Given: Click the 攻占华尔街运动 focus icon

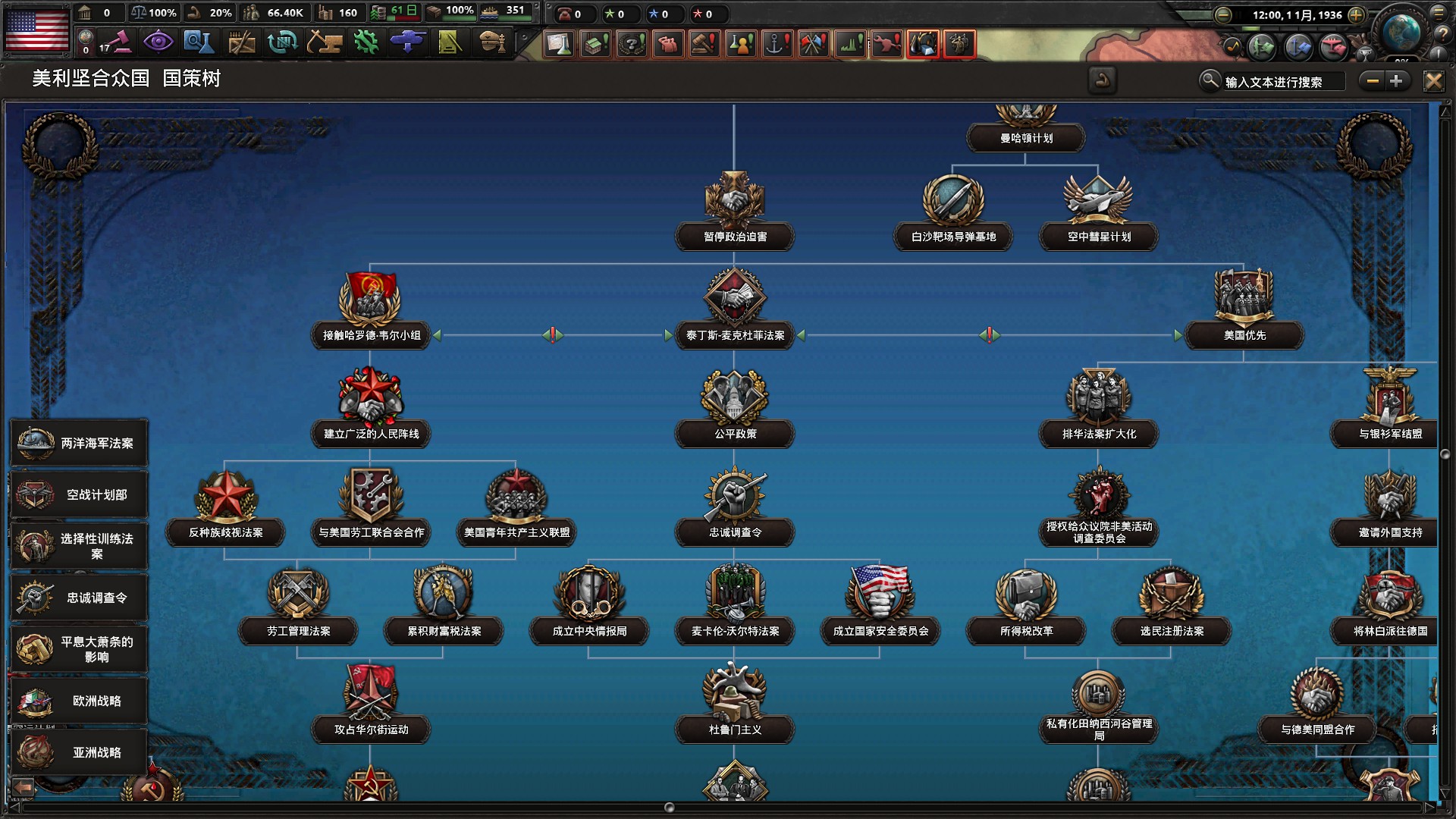Looking at the screenshot, I should (371, 691).
